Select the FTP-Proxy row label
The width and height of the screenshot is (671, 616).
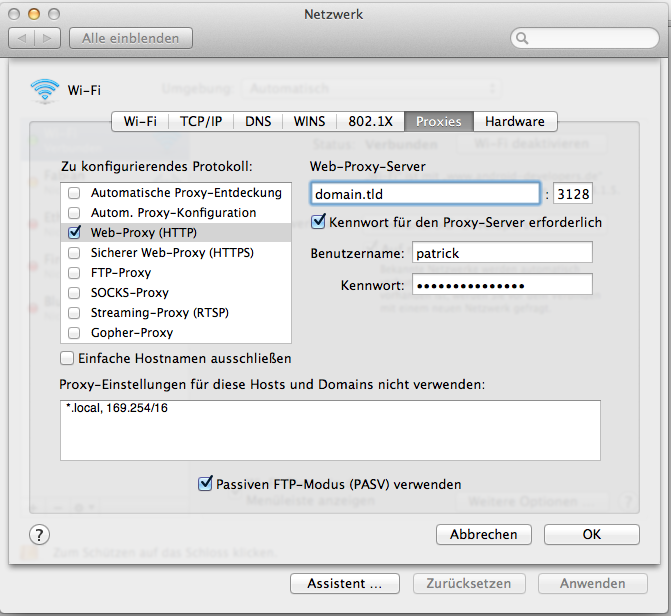[121, 273]
